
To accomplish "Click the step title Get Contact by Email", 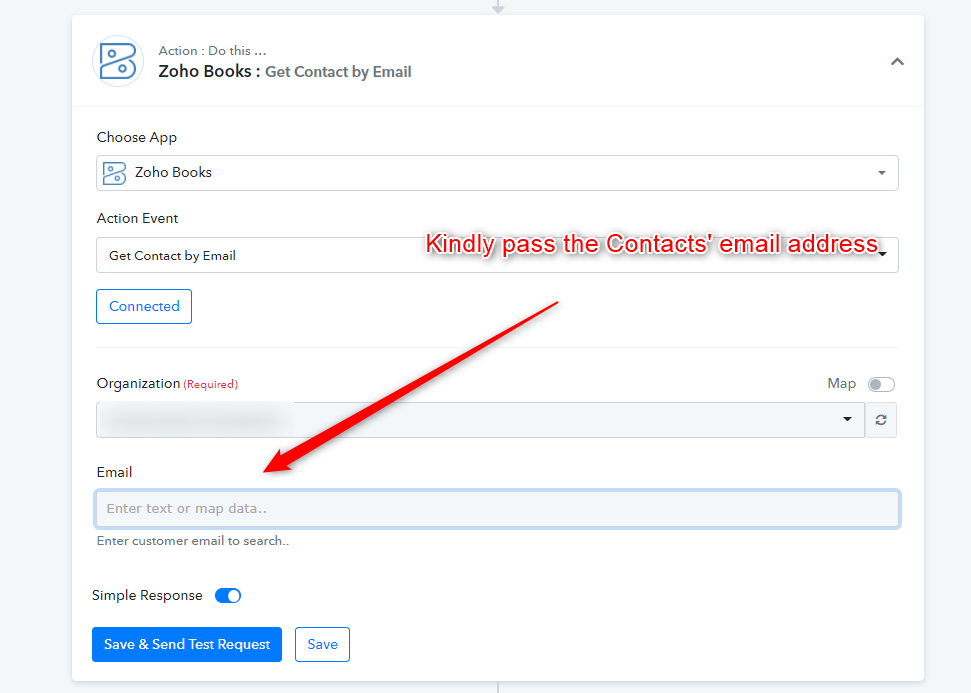I will (338, 72).
